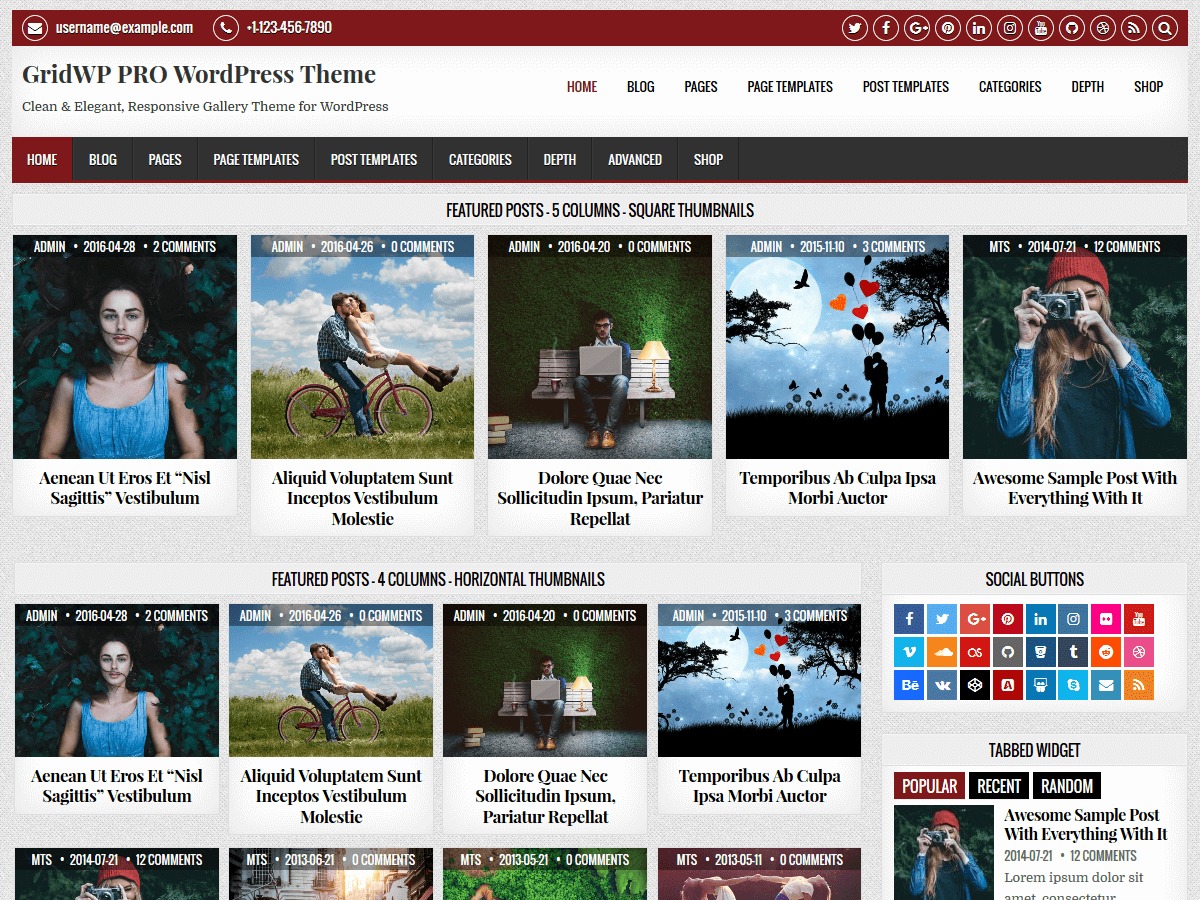Open RSS button in Social Buttons widget
1200x900 pixels.
(1139, 685)
